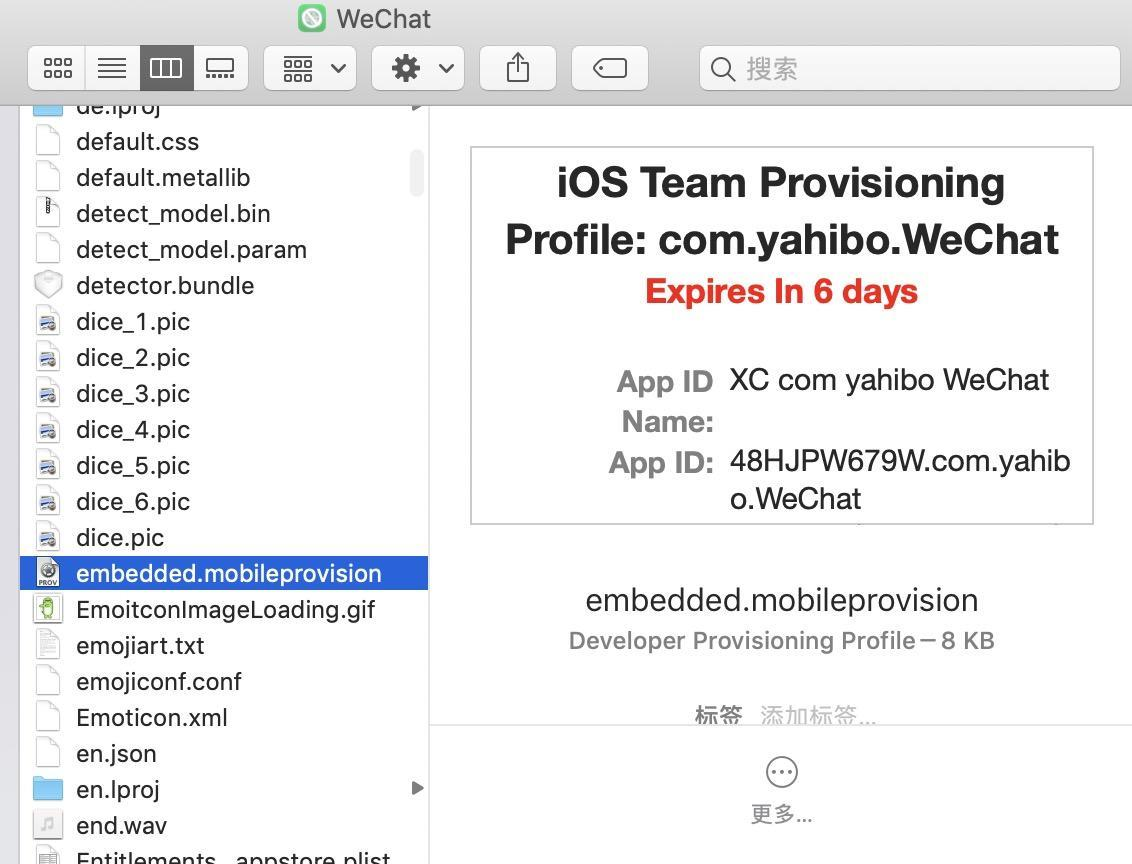Select EmoitconImageLoading.gif file
This screenshot has width=1132, height=864.
[224, 610]
